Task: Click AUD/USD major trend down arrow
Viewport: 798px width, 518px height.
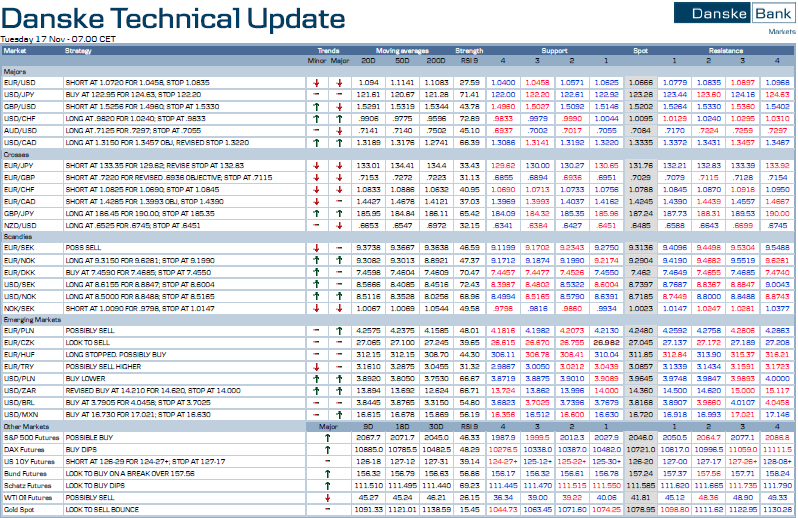Action: (x=339, y=129)
